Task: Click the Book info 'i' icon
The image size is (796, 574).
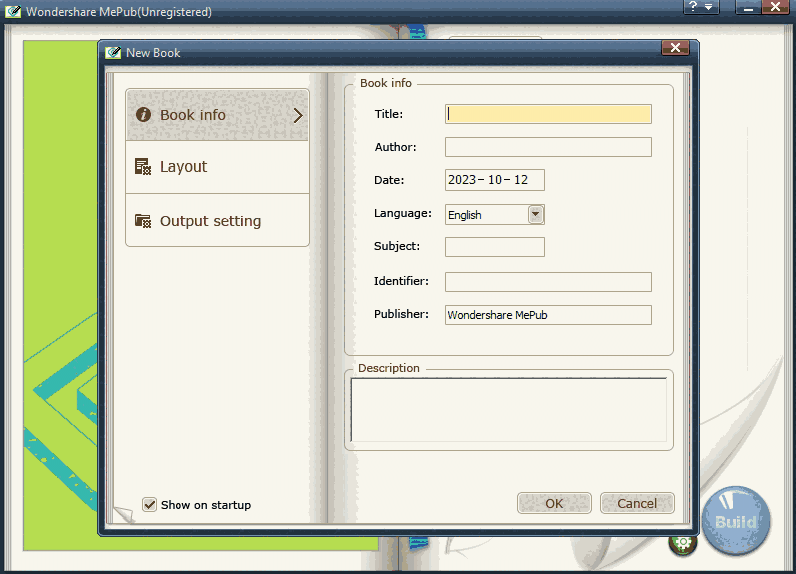Action: click(x=143, y=115)
